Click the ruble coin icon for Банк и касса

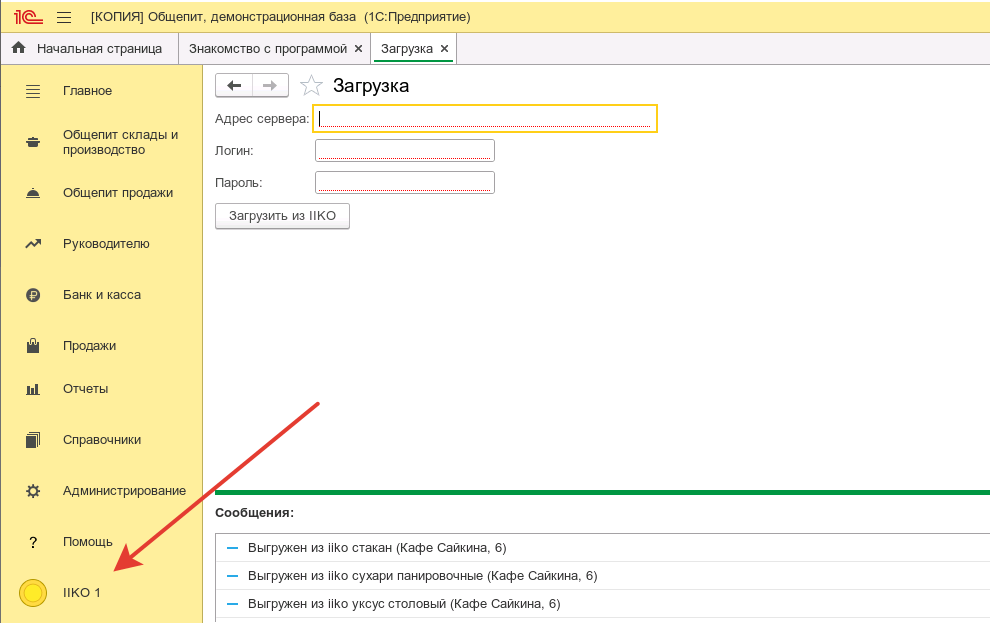[33, 295]
